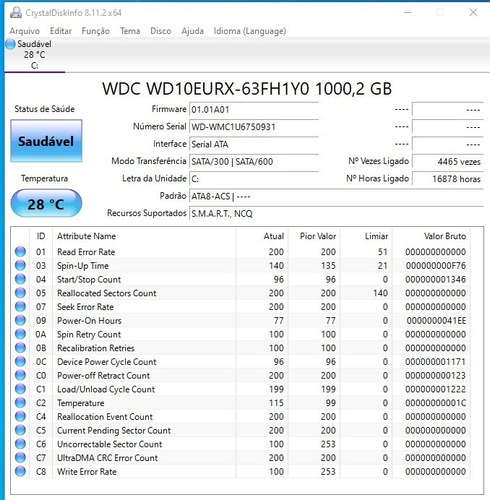Click status icon of Spin Retry Count row
The height and width of the screenshot is (500, 490).
(x=20, y=334)
